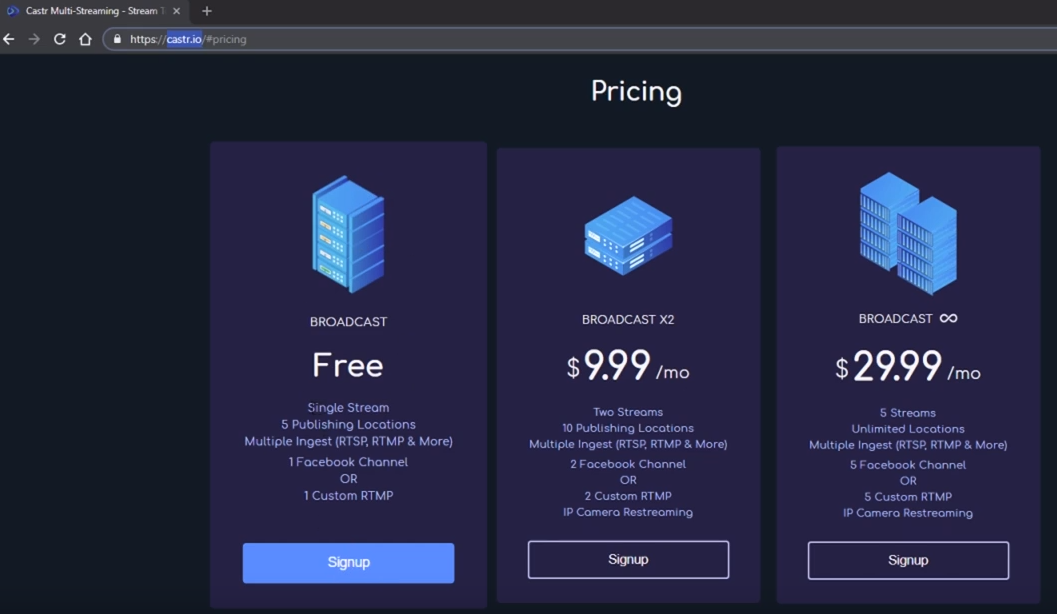Close the Castr Multi-Streaming tab
This screenshot has height=614, width=1057.
(x=177, y=11)
